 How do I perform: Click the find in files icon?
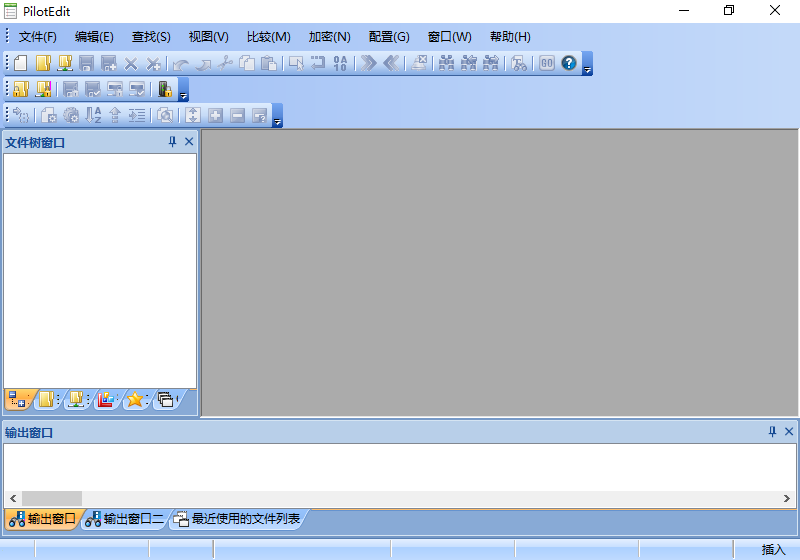pos(519,63)
